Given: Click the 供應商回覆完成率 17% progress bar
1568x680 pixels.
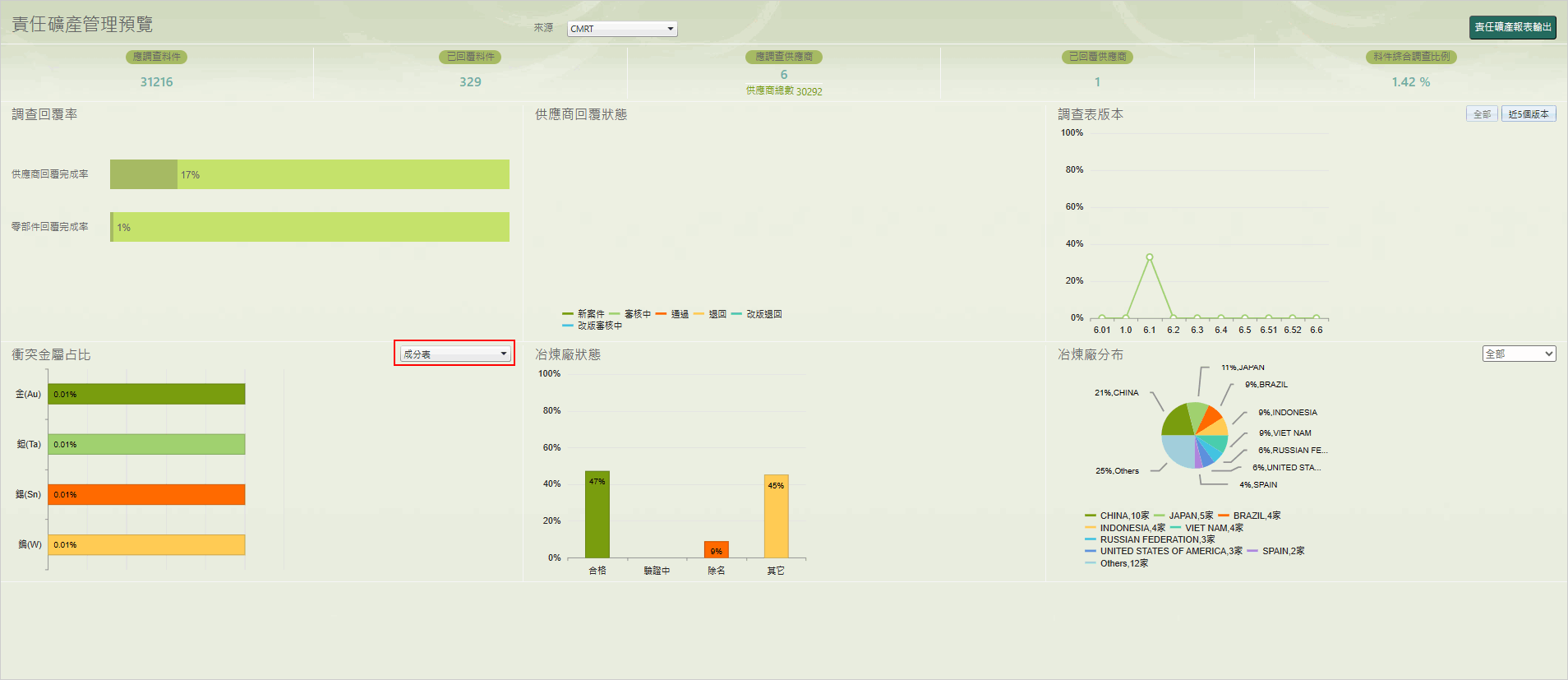Looking at the screenshot, I should pyautogui.click(x=310, y=174).
